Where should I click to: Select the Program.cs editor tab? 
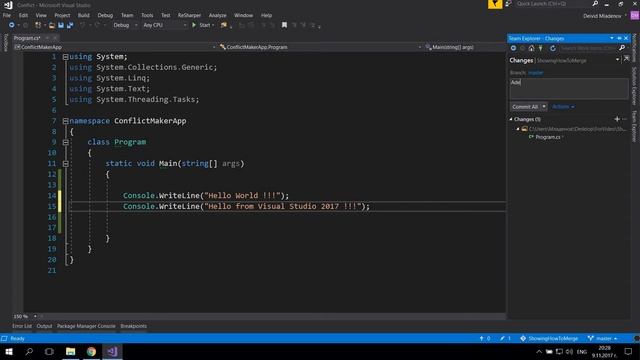point(27,38)
